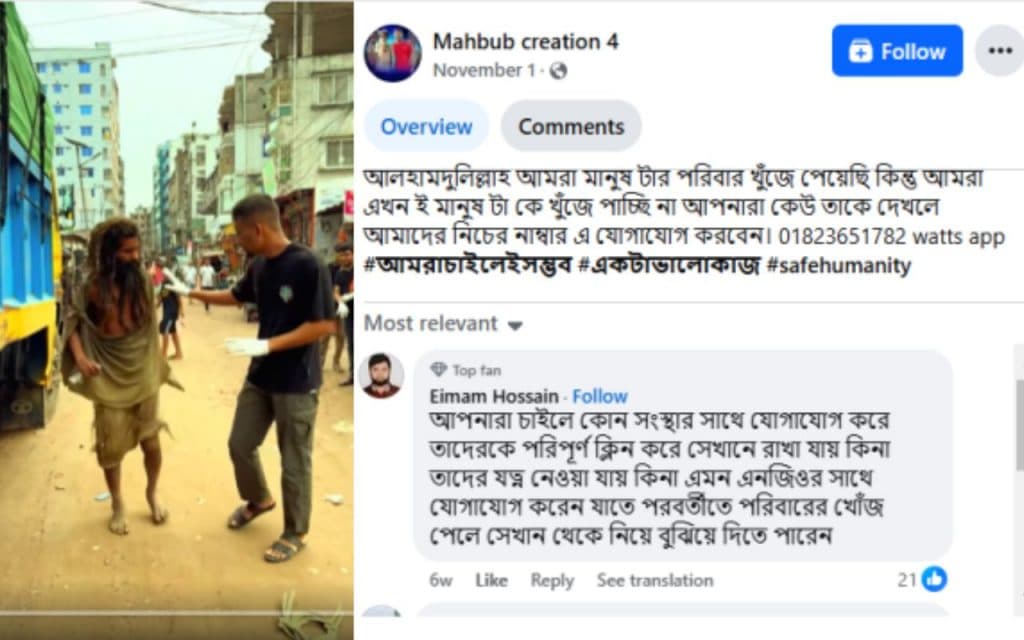Open the #আমরাচাইলেইসম্ভব hashtag
Viewport: 1024px width, 640px height.
pos(467,267)
